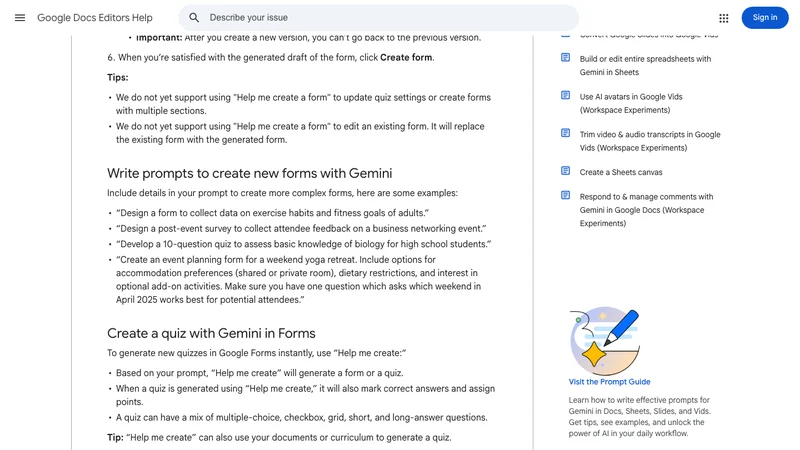This screenshot has width=800, height=450.
Task: Open the hamburger main menu
Action: (20, 18)
